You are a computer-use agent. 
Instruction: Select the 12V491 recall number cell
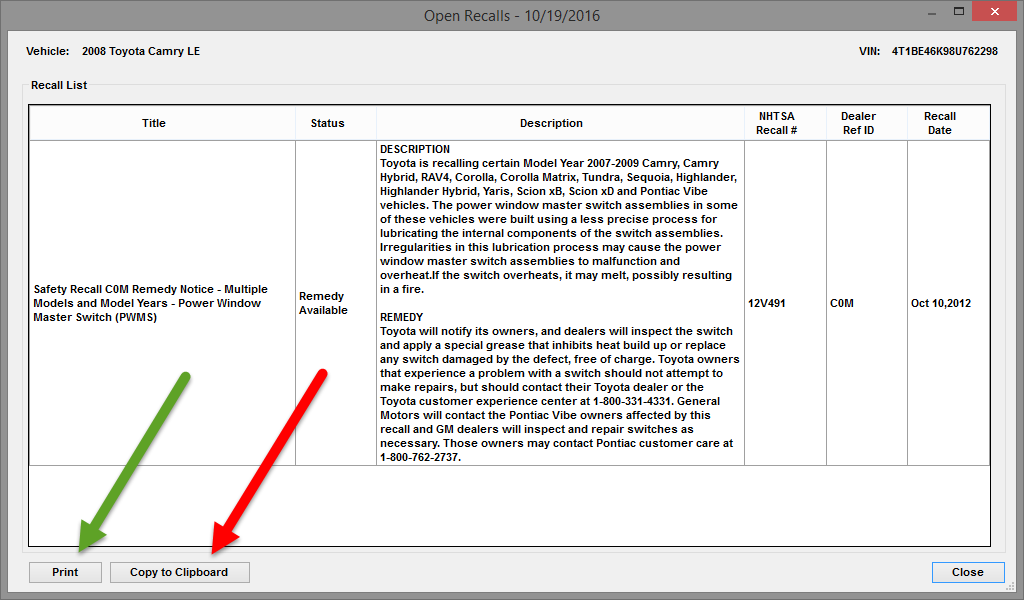[x=785, y=303]
